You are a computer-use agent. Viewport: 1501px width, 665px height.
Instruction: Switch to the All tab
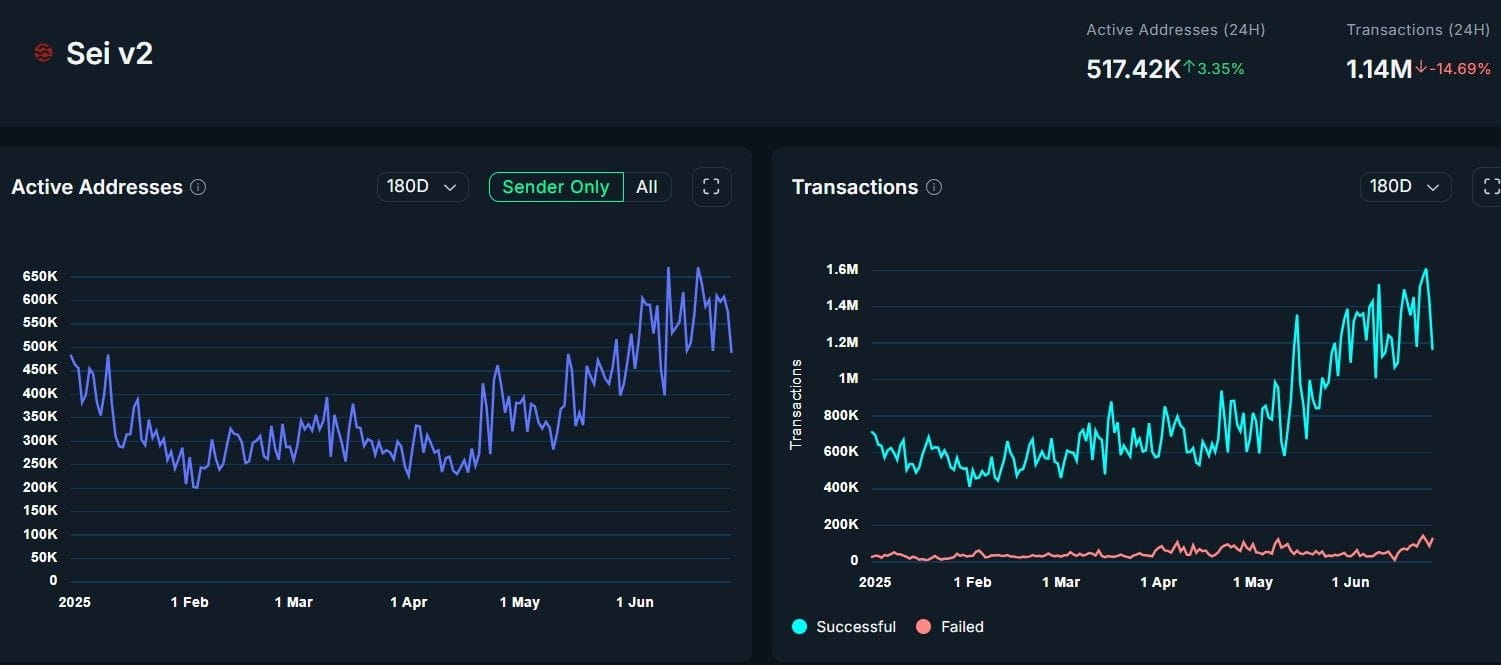pos(647,187)
